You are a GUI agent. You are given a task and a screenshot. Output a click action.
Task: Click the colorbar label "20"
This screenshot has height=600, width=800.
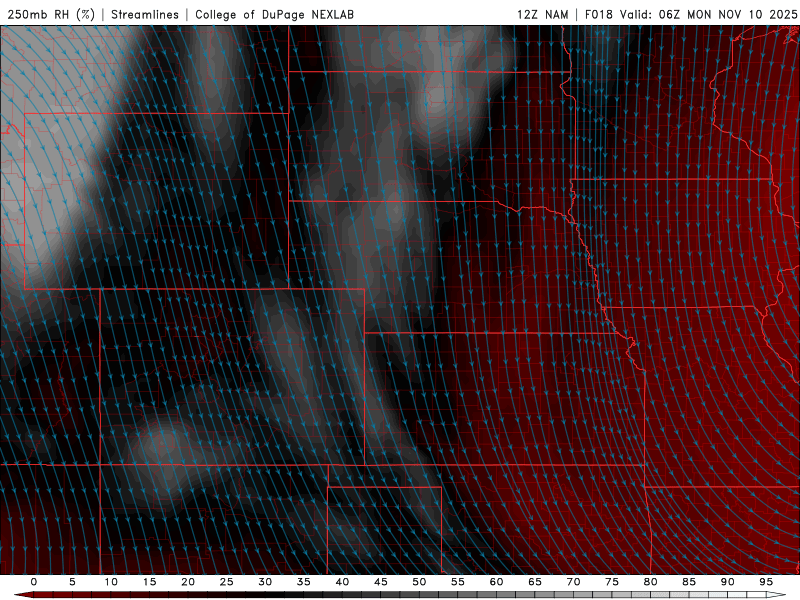point(188,582)
